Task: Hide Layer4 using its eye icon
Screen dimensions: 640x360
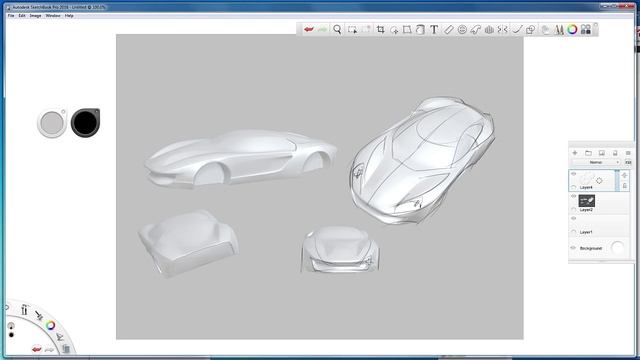Action: point(573,174)
